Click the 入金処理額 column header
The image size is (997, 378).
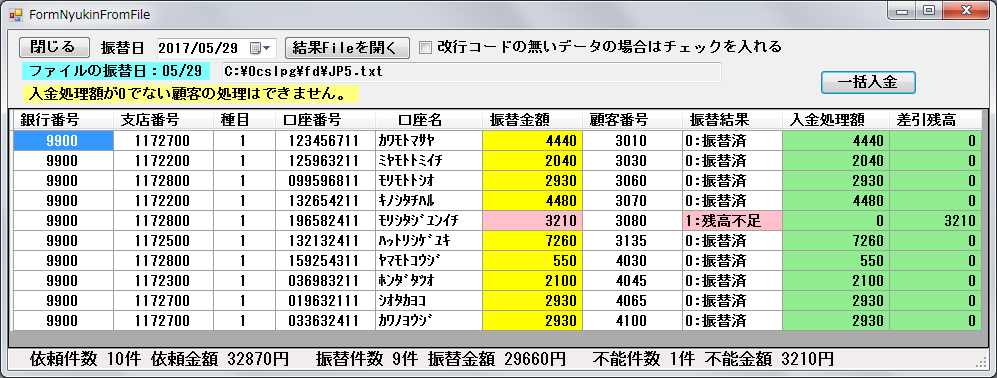pyautogui.click(x=835, y=120)
